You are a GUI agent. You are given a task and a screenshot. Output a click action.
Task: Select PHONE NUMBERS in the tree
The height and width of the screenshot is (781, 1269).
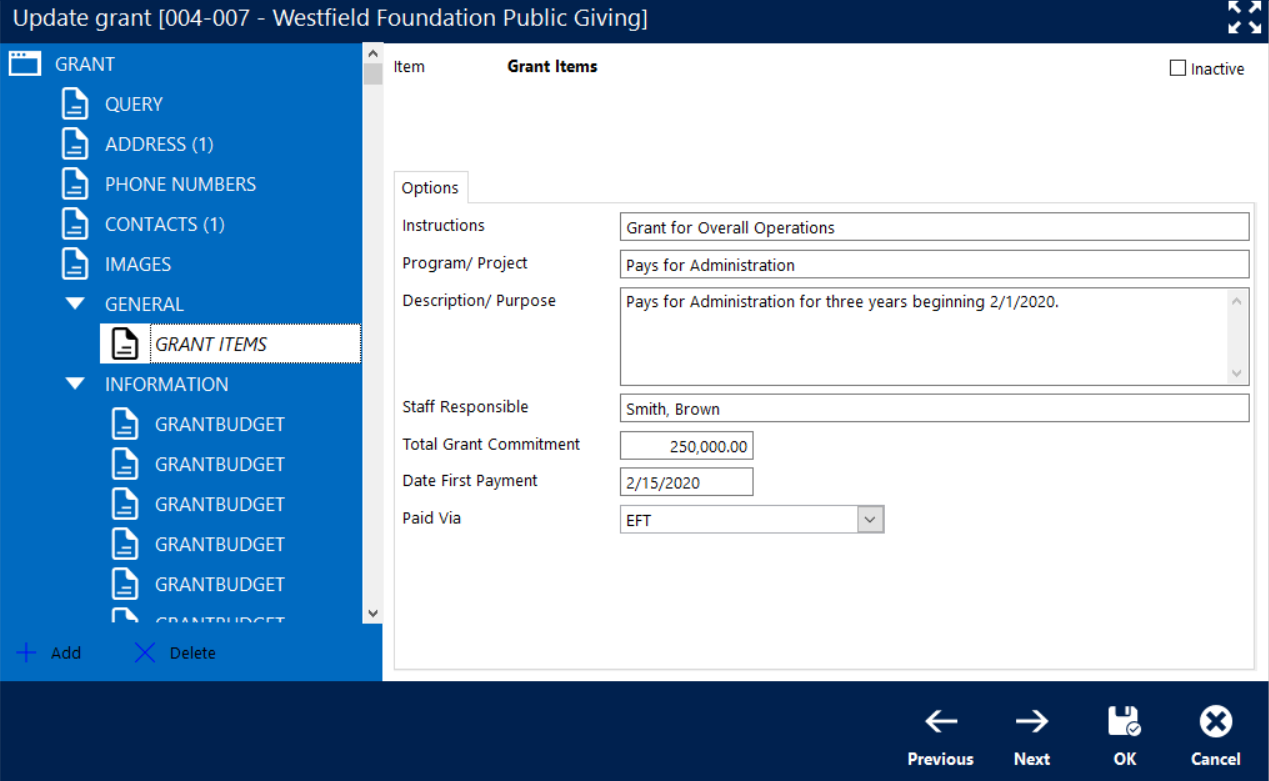pos(180,184)
